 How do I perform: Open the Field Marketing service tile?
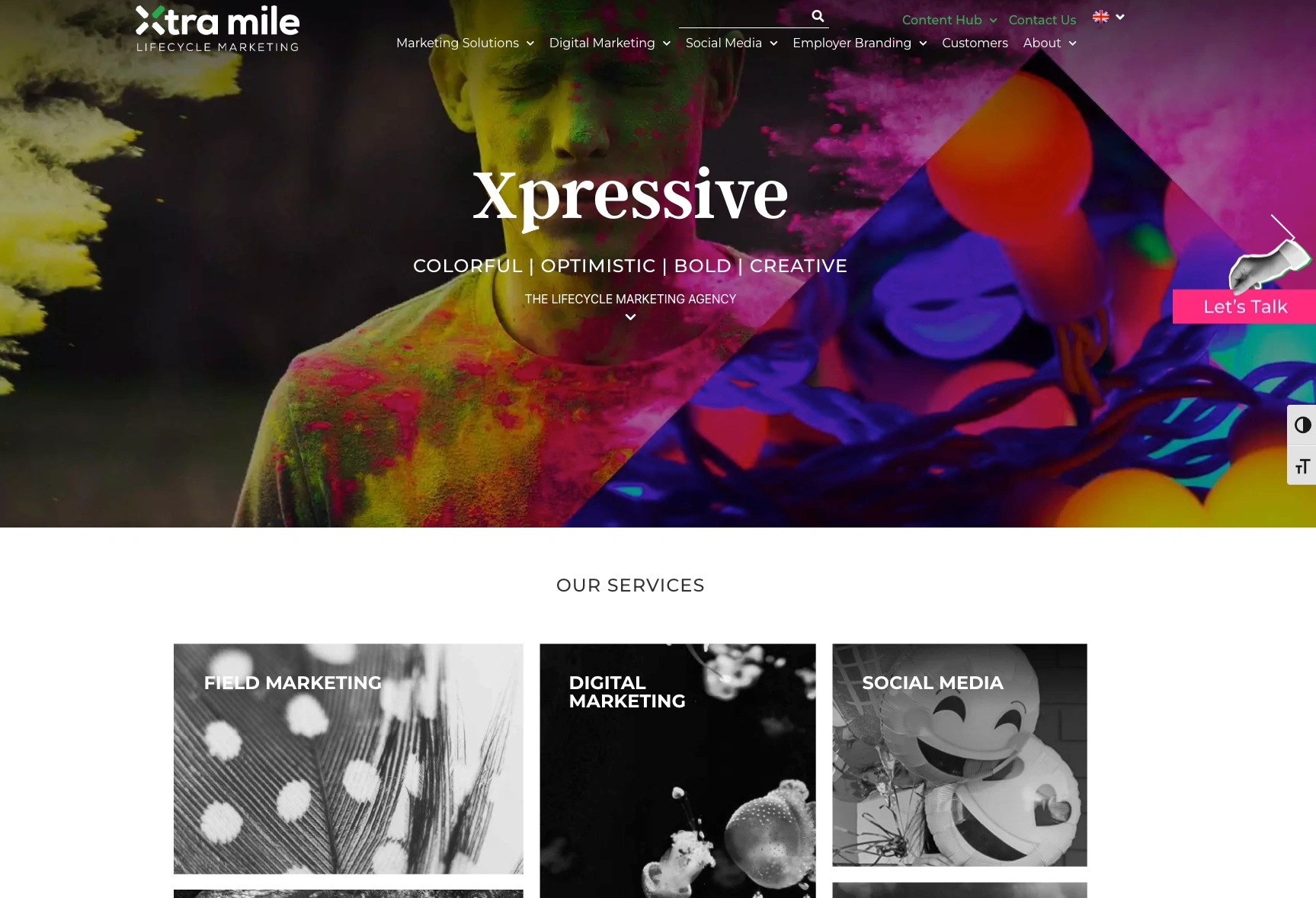348,758
